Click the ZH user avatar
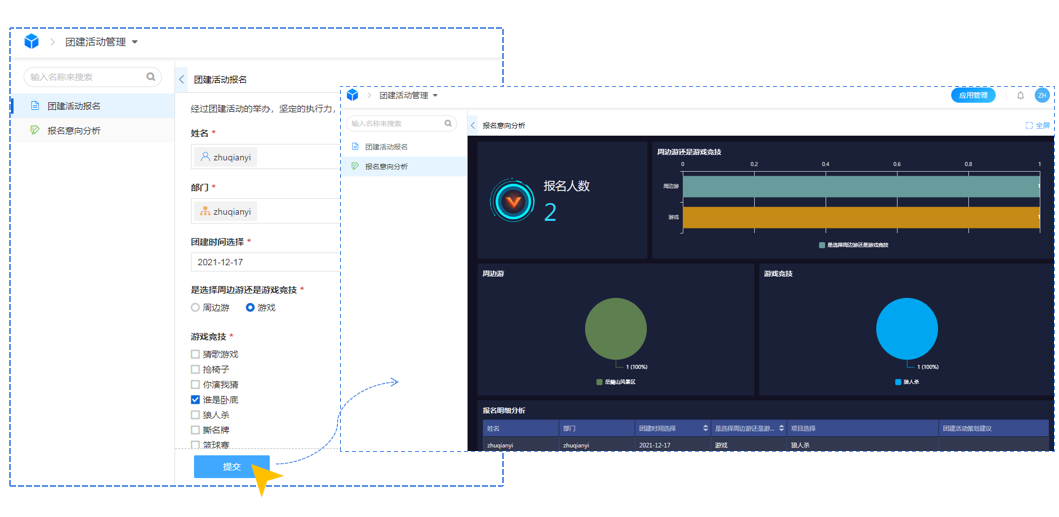Viewport: 1059px width, 517px height. (1042, 96)
